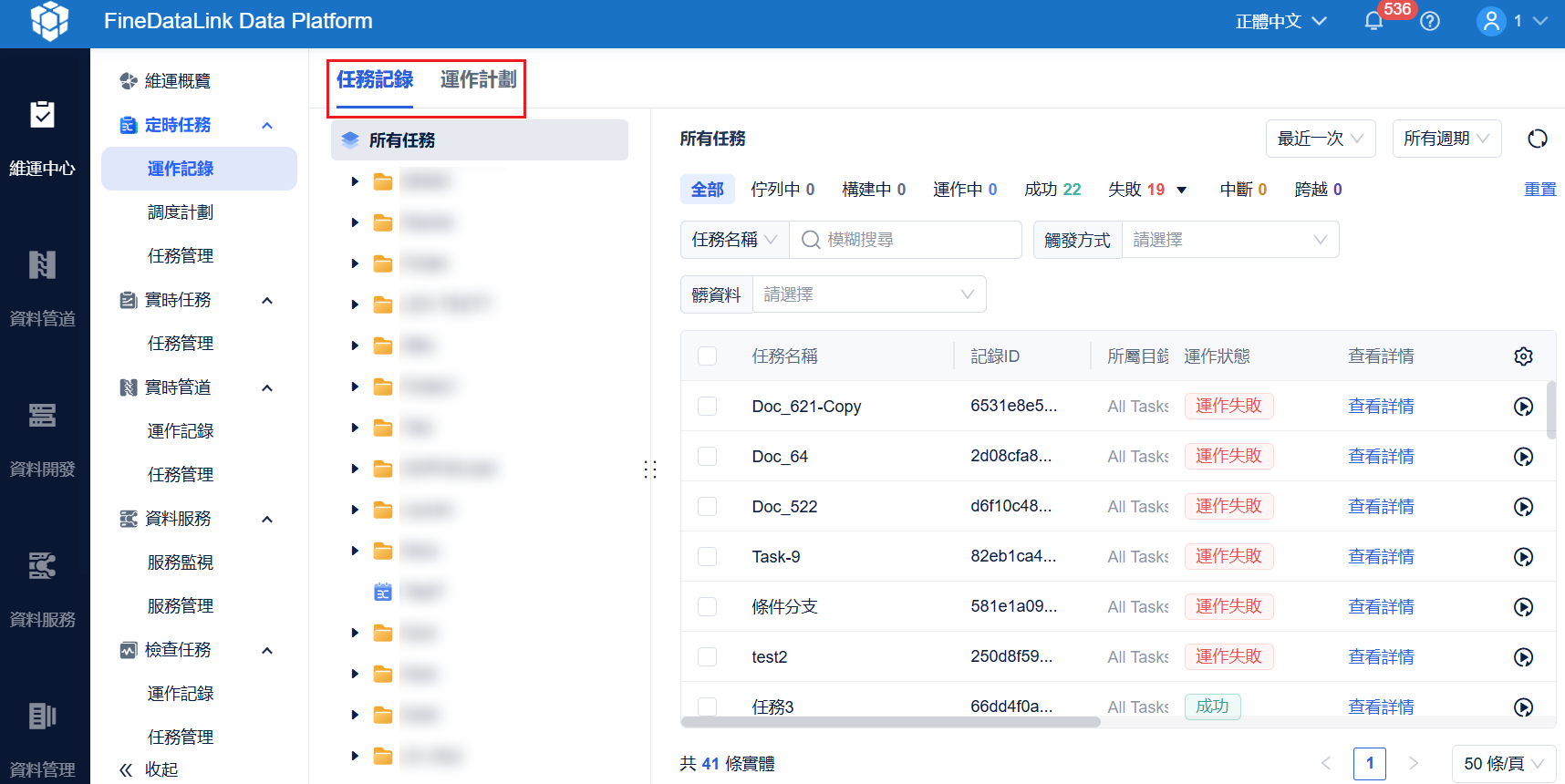Open 維運中心 in the left rail
The image size is (1565, 784).
coord(43,139)
